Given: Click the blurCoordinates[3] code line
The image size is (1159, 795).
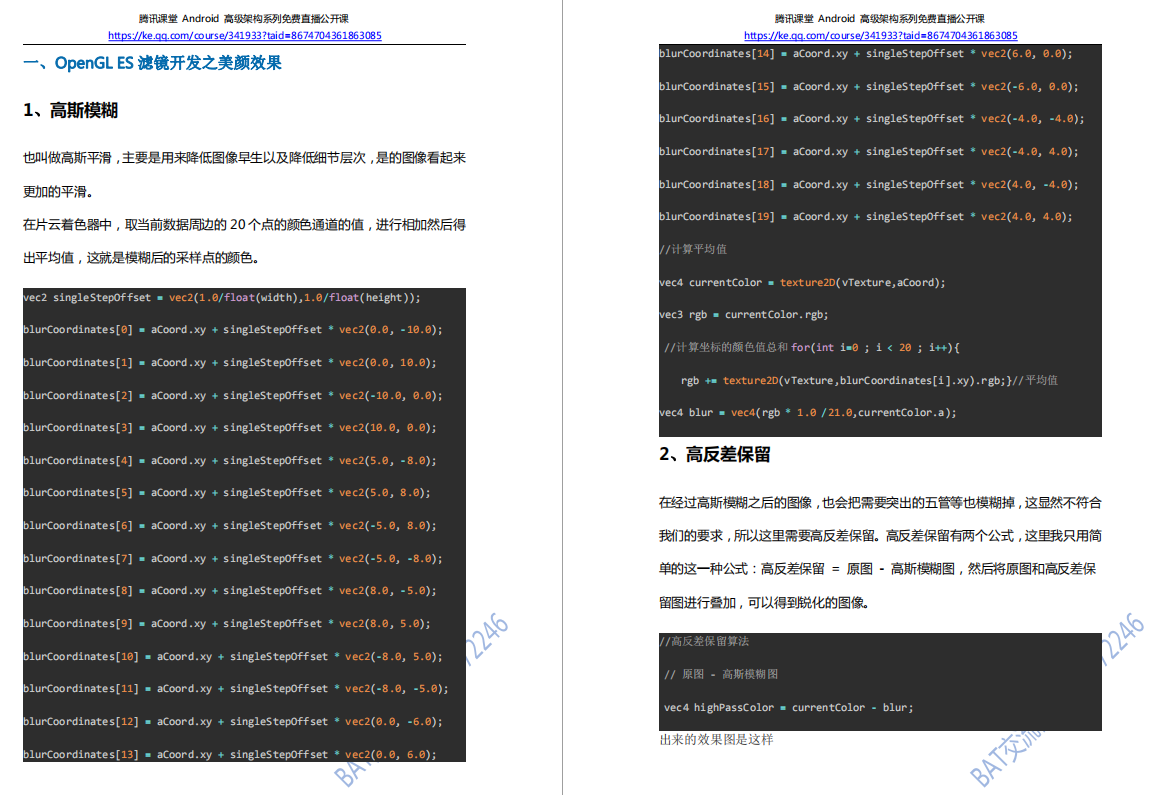Looking at the screenshot, I should [230, 428].
